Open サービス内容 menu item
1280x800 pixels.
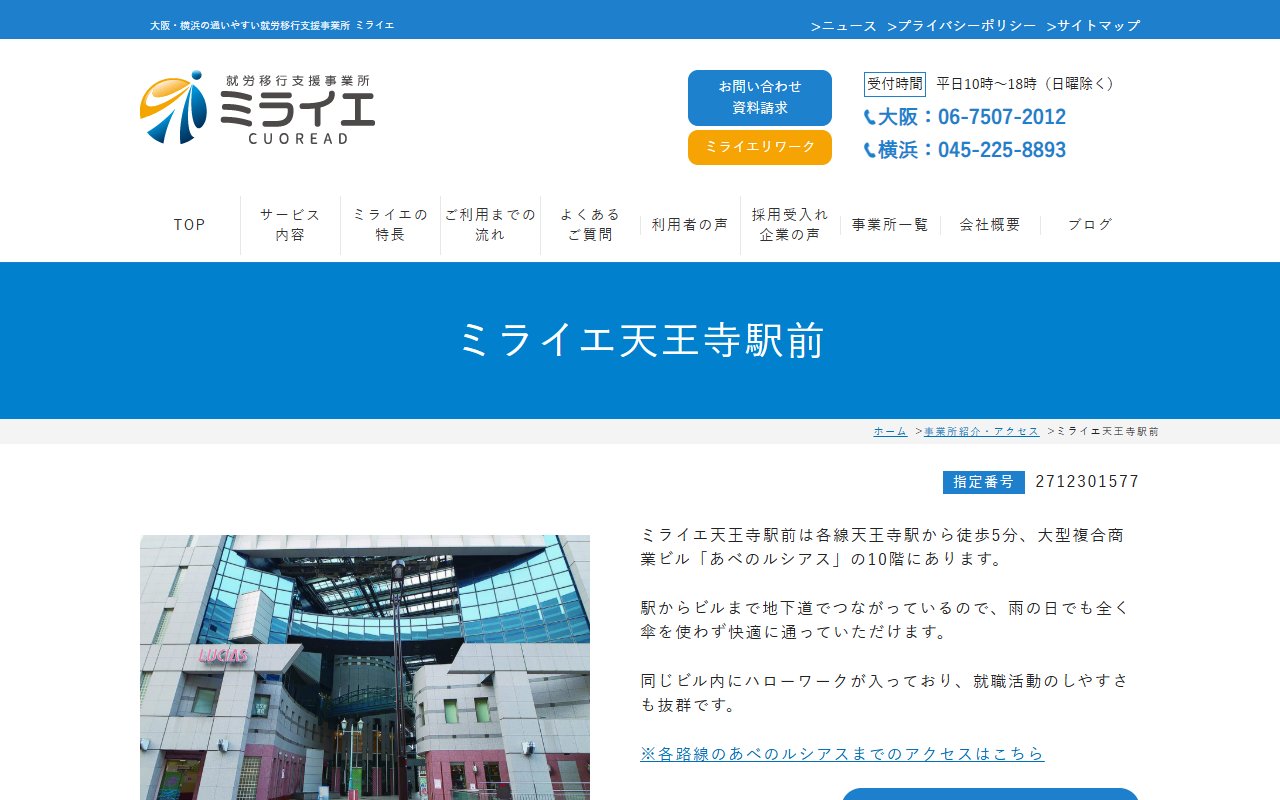(x=290, y=225)
